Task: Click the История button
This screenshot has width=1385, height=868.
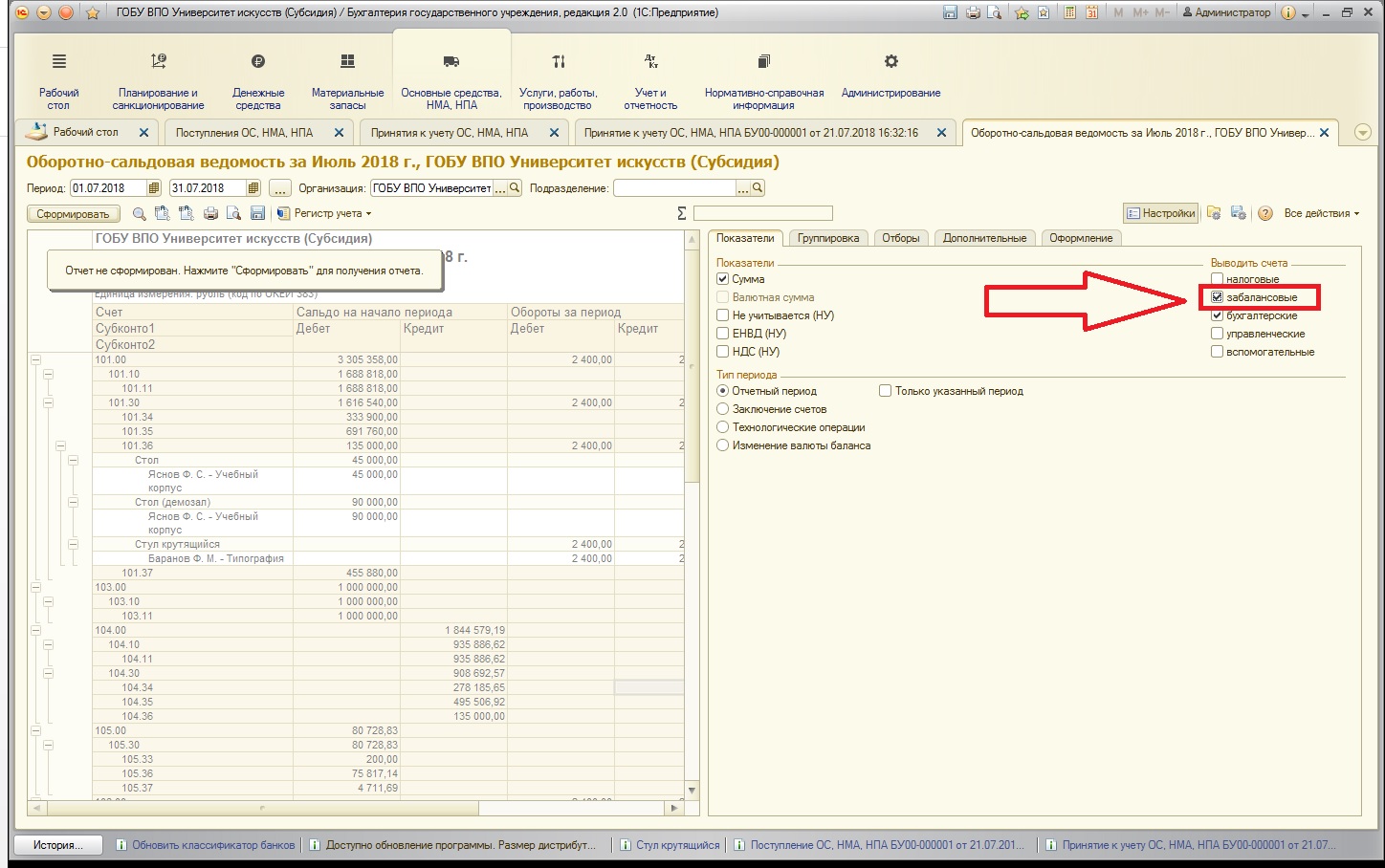Action: (x=59, y=845)
